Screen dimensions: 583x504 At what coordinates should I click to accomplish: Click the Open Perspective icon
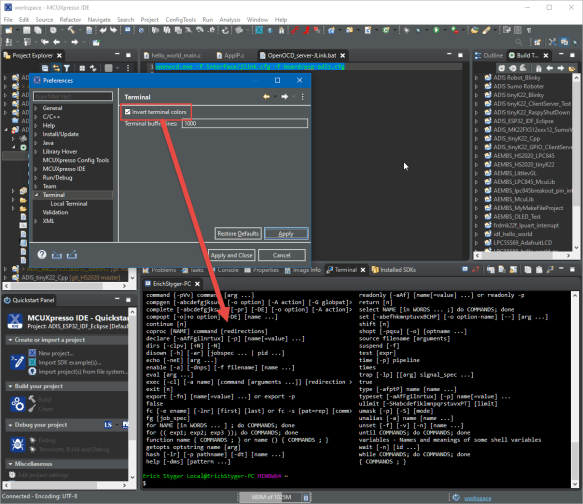click(x=537, y=42)
